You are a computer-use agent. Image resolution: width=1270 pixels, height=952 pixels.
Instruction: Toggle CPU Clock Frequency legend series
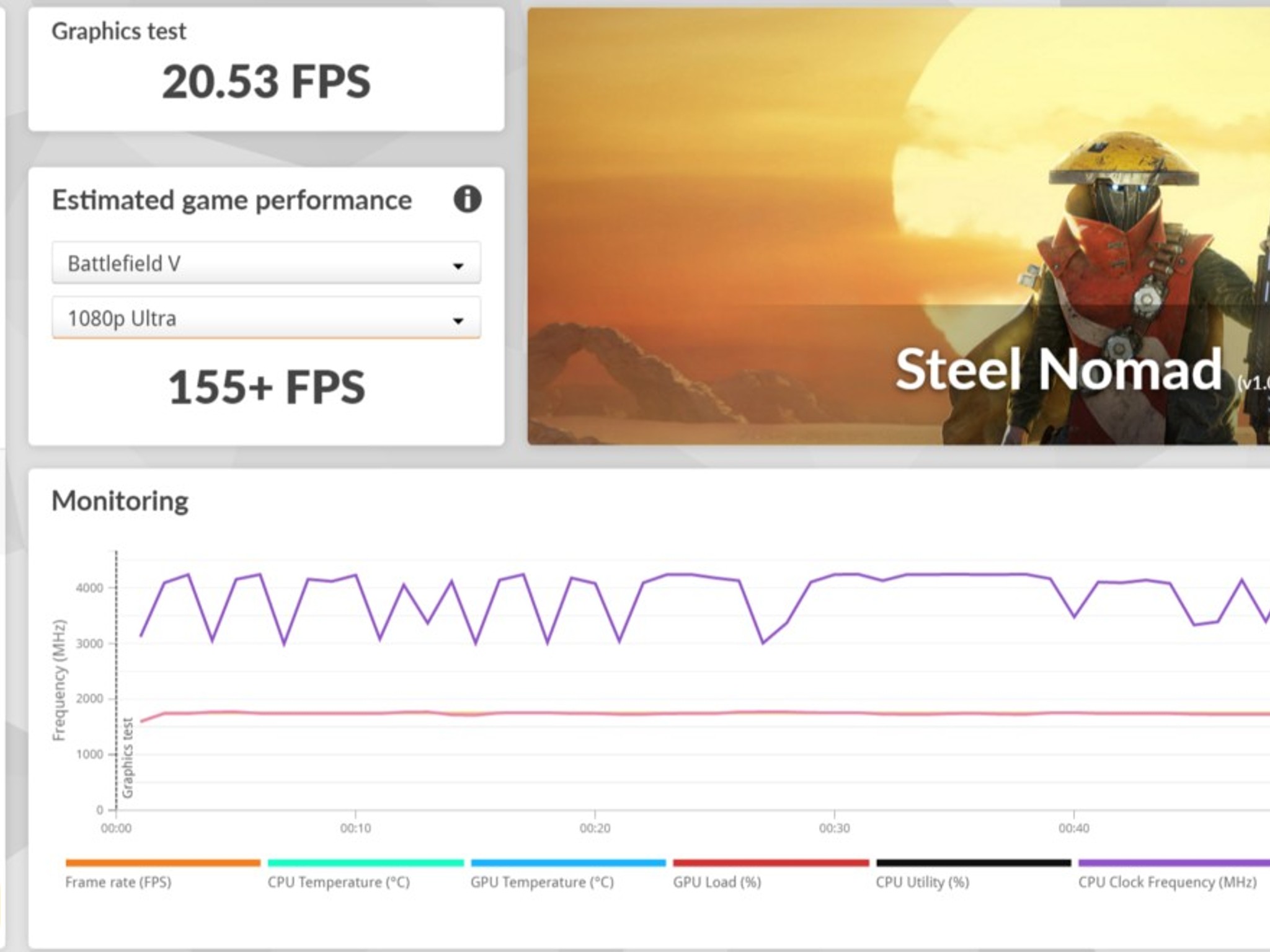1167,882
